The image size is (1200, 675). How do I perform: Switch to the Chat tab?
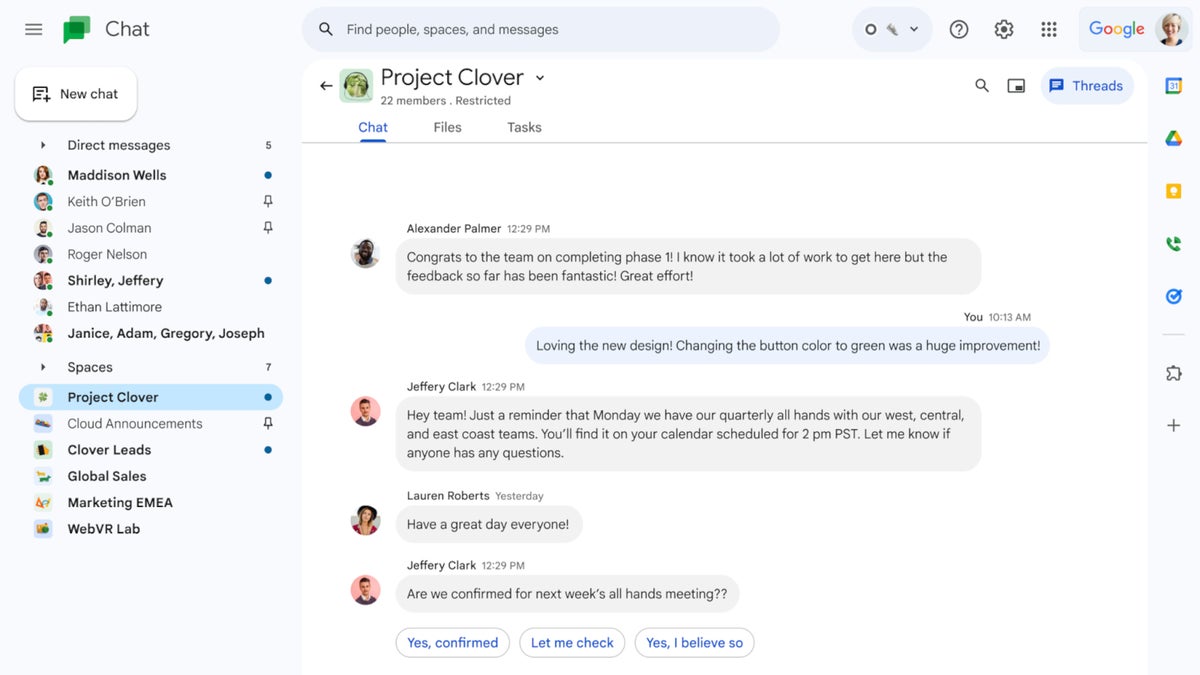(x=373, y=127)
